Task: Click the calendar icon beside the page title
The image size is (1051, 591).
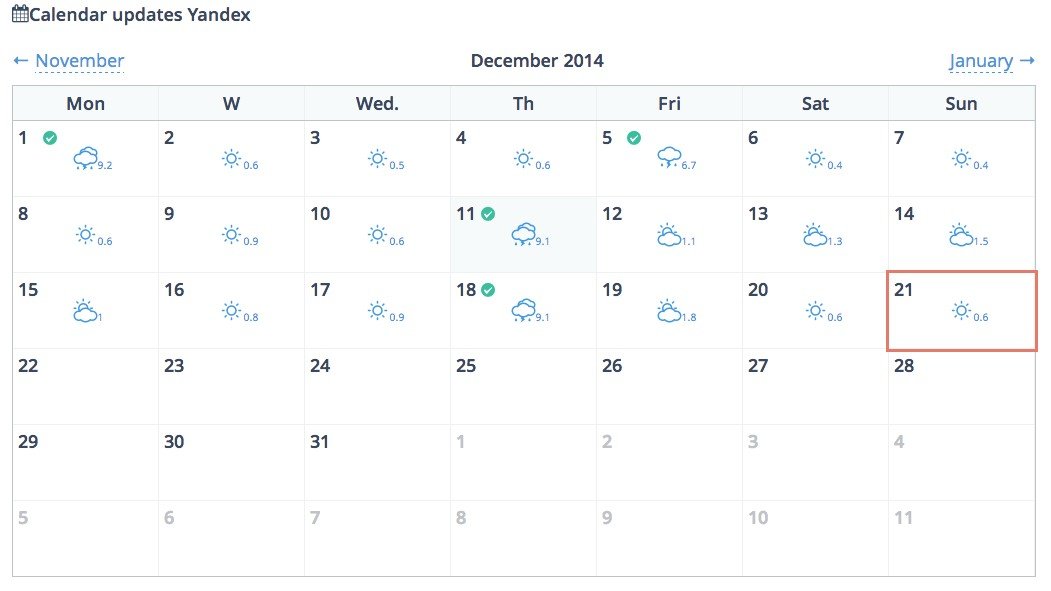Action: (20, 13)
